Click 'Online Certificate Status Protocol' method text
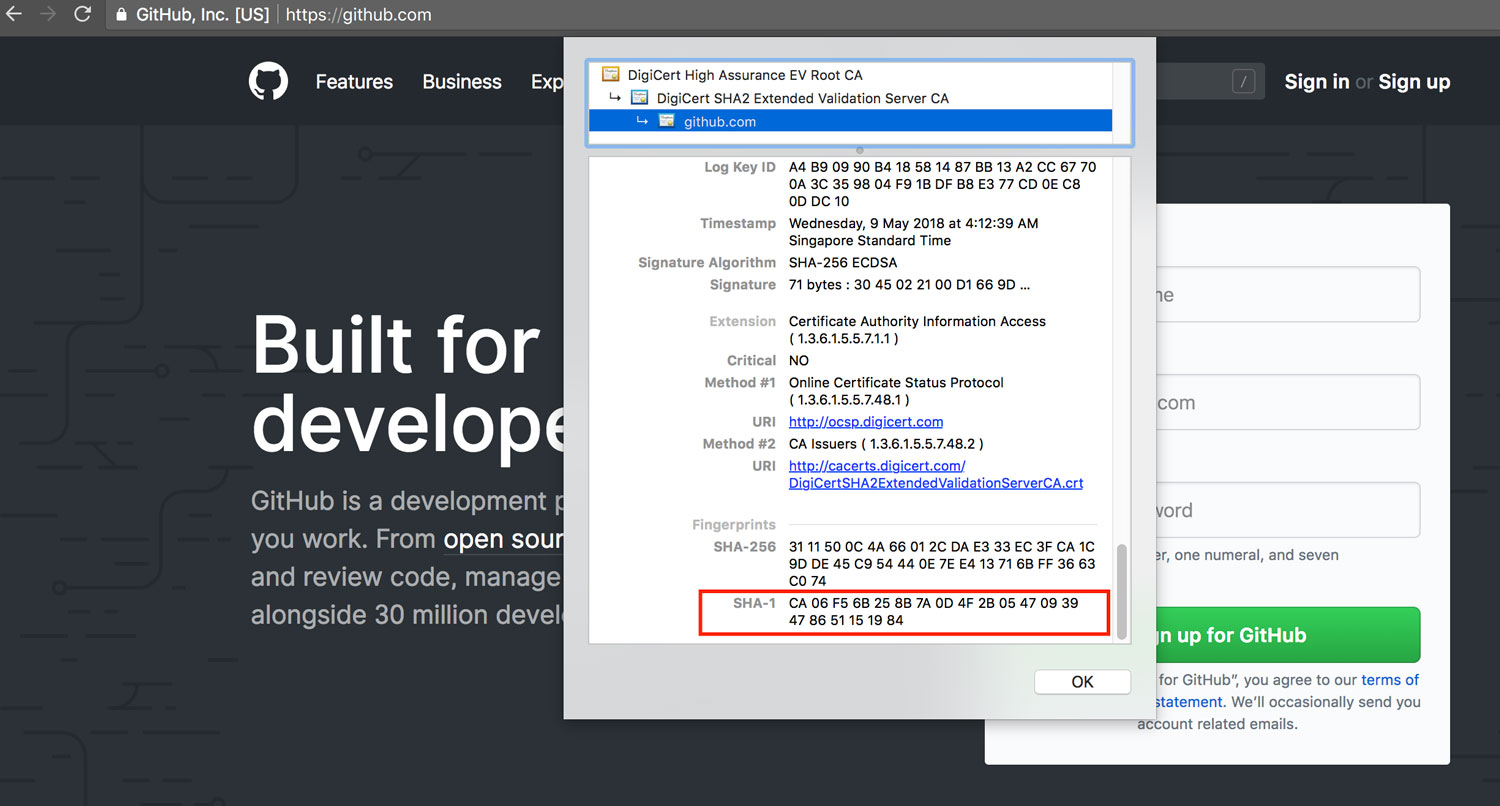The height and width of the screenshot is (806, 1500). tap(896, 382)
